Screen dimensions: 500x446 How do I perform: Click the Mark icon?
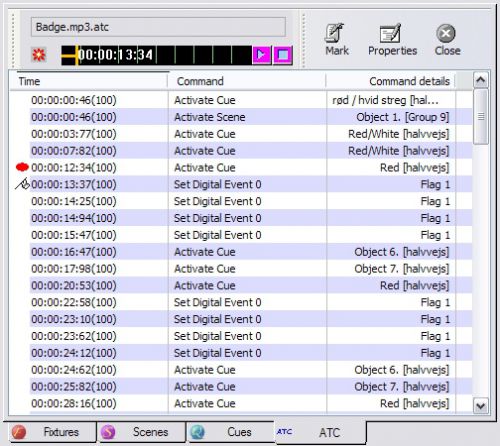[x=334, y=33]
